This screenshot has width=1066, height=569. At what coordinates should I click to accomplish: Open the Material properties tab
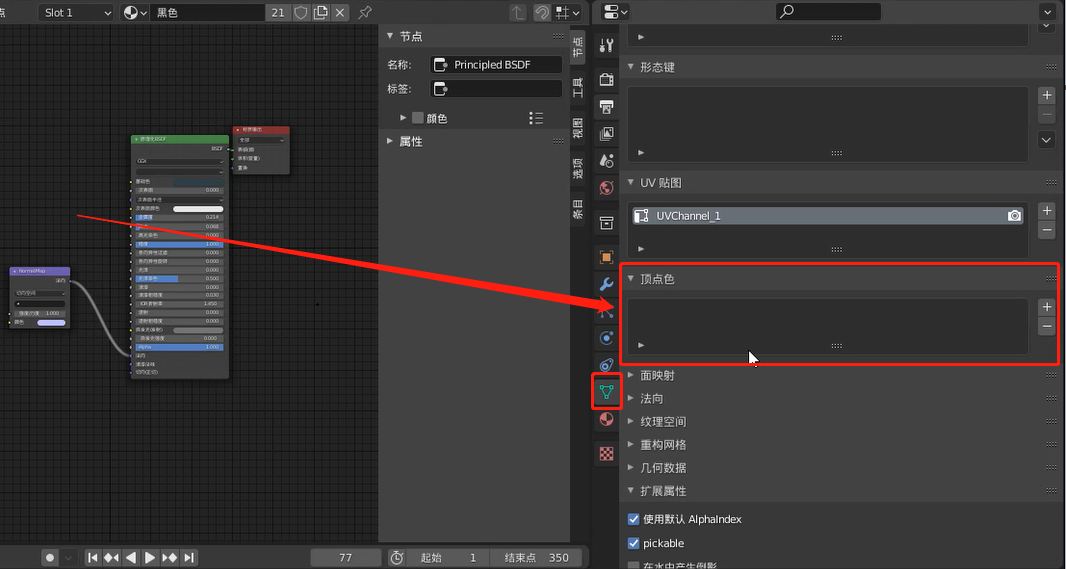click(606, 419)
